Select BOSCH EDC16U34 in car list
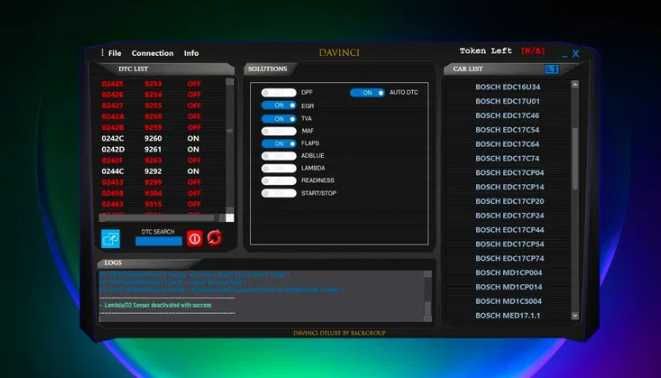The image size is (661, 378). [x=508, y=87]
